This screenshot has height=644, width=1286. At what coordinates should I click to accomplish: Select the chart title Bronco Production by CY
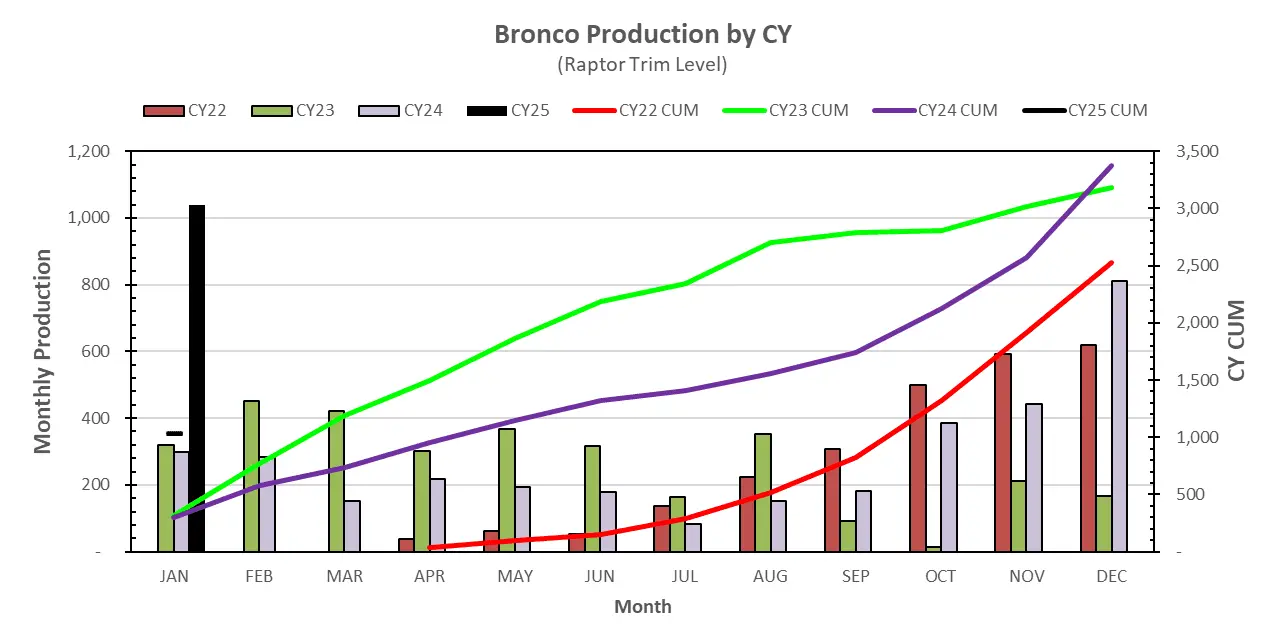click(x=643, y=34)
